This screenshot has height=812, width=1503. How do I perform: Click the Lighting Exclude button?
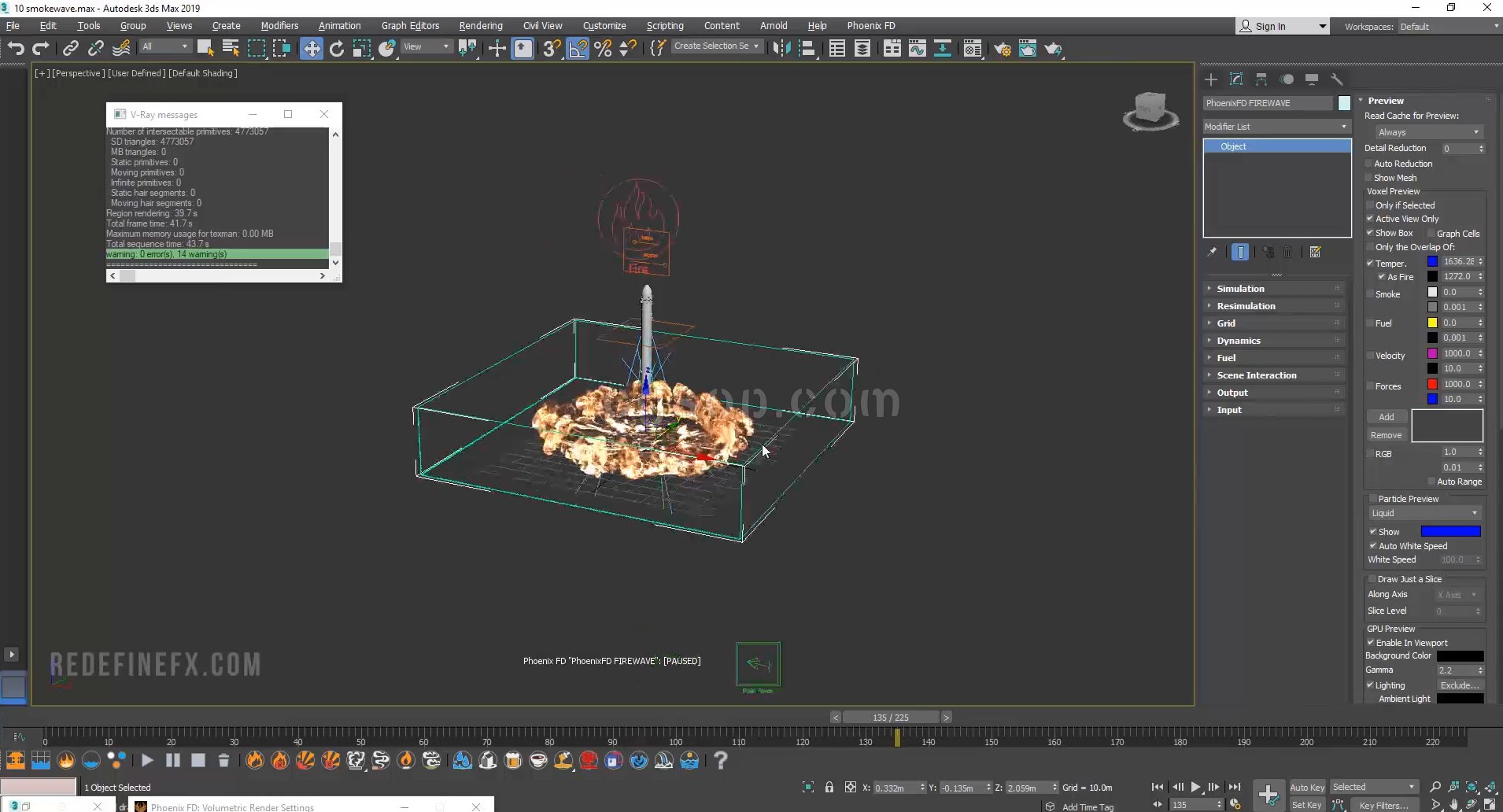1460,685
